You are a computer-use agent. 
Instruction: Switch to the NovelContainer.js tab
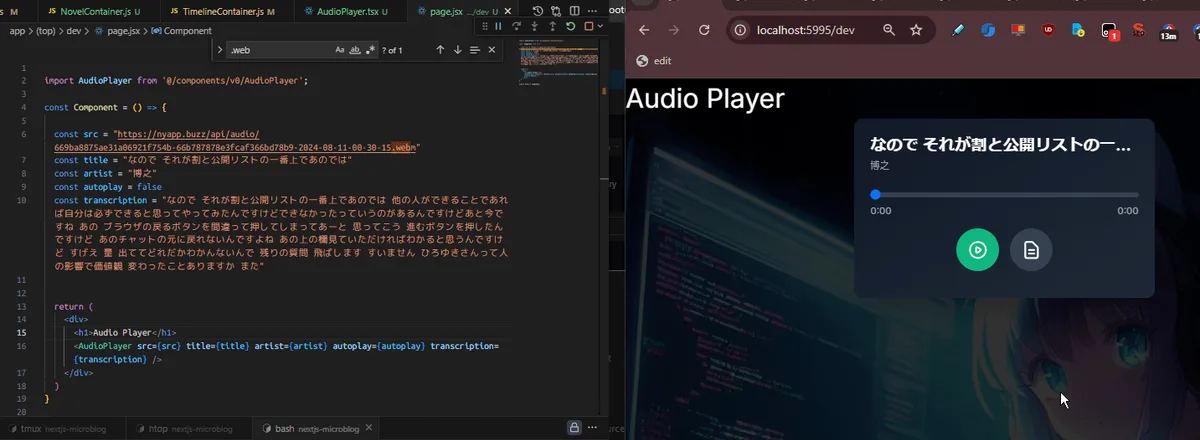click(x=95, y=11)
